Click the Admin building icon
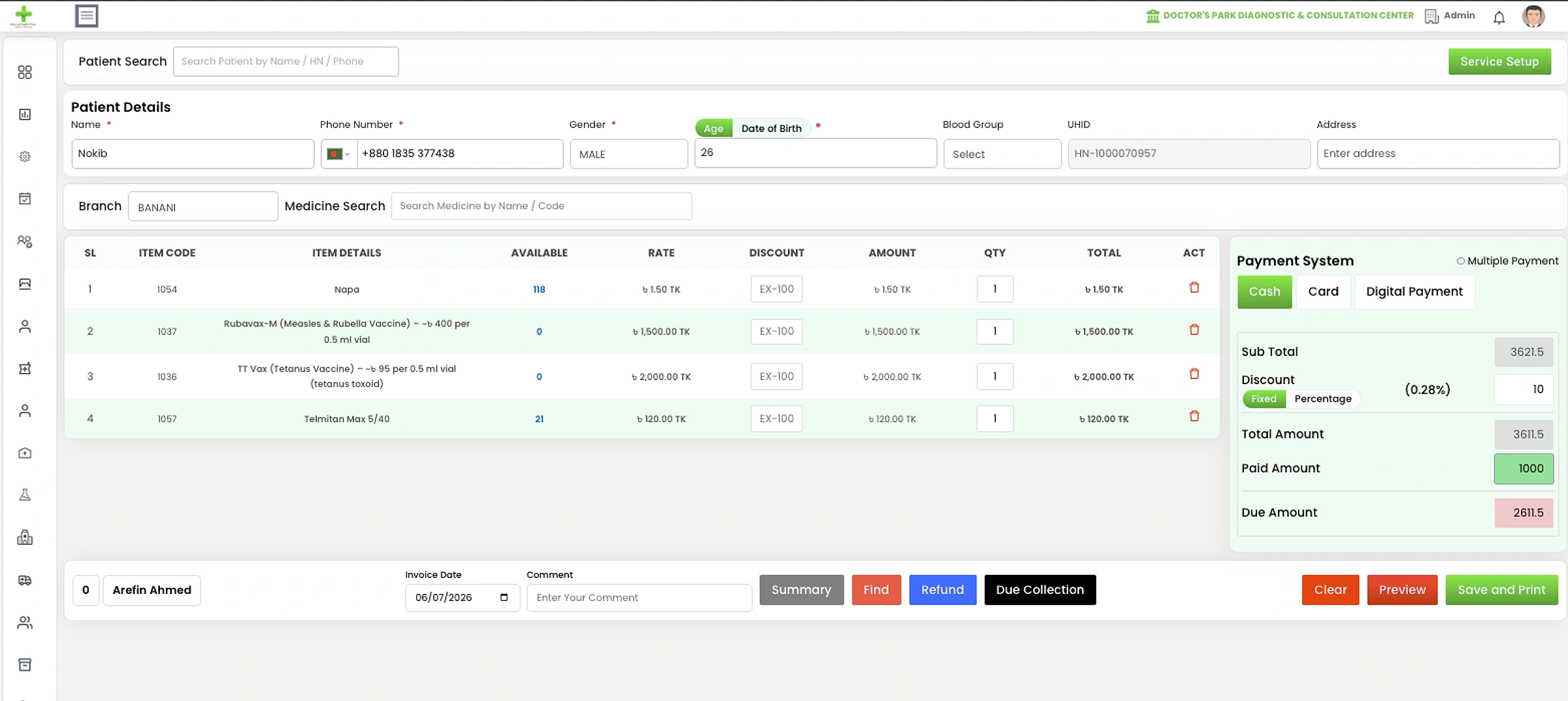1568x701 pixels. click(x=1431, y=16)
